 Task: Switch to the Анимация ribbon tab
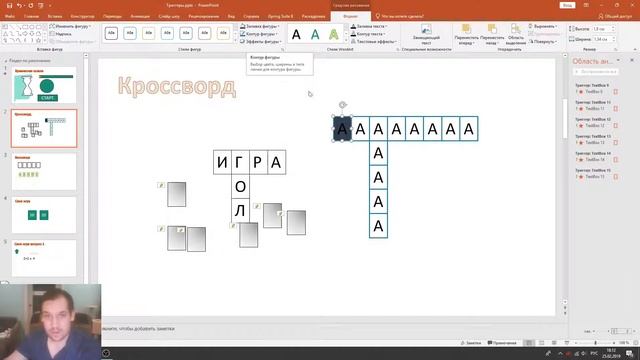click(x=140, y=16)
